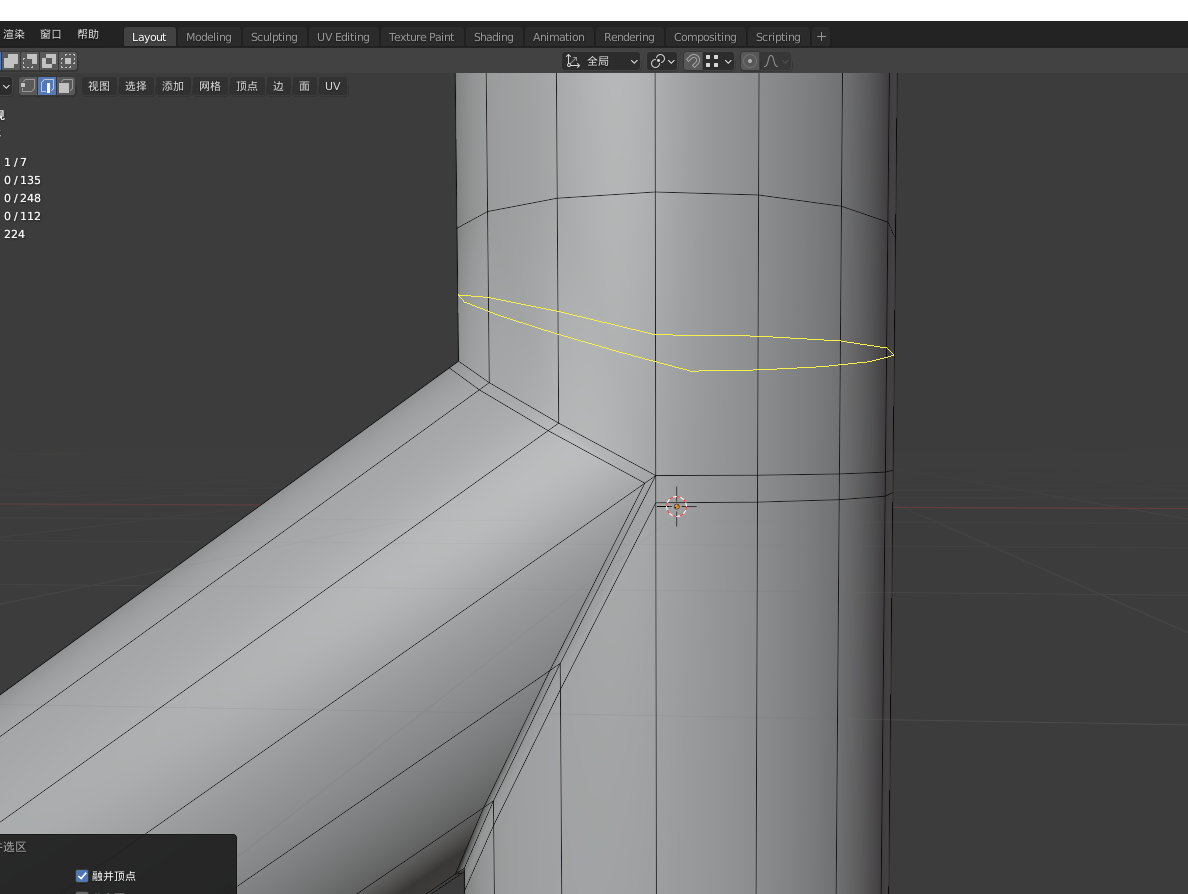Toggle box select mode

coord(28,61)
